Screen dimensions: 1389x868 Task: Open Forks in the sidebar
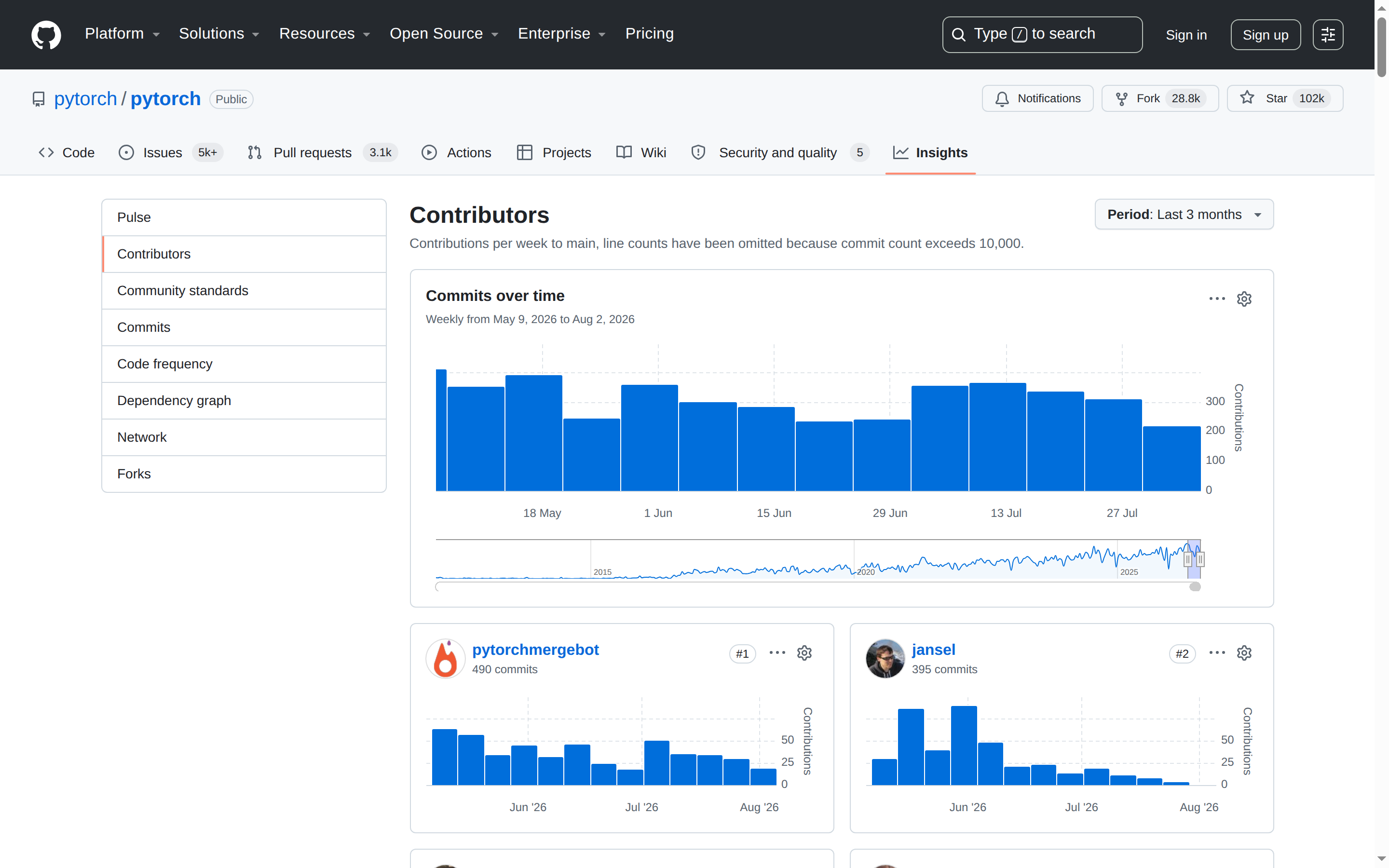(244, 474)
